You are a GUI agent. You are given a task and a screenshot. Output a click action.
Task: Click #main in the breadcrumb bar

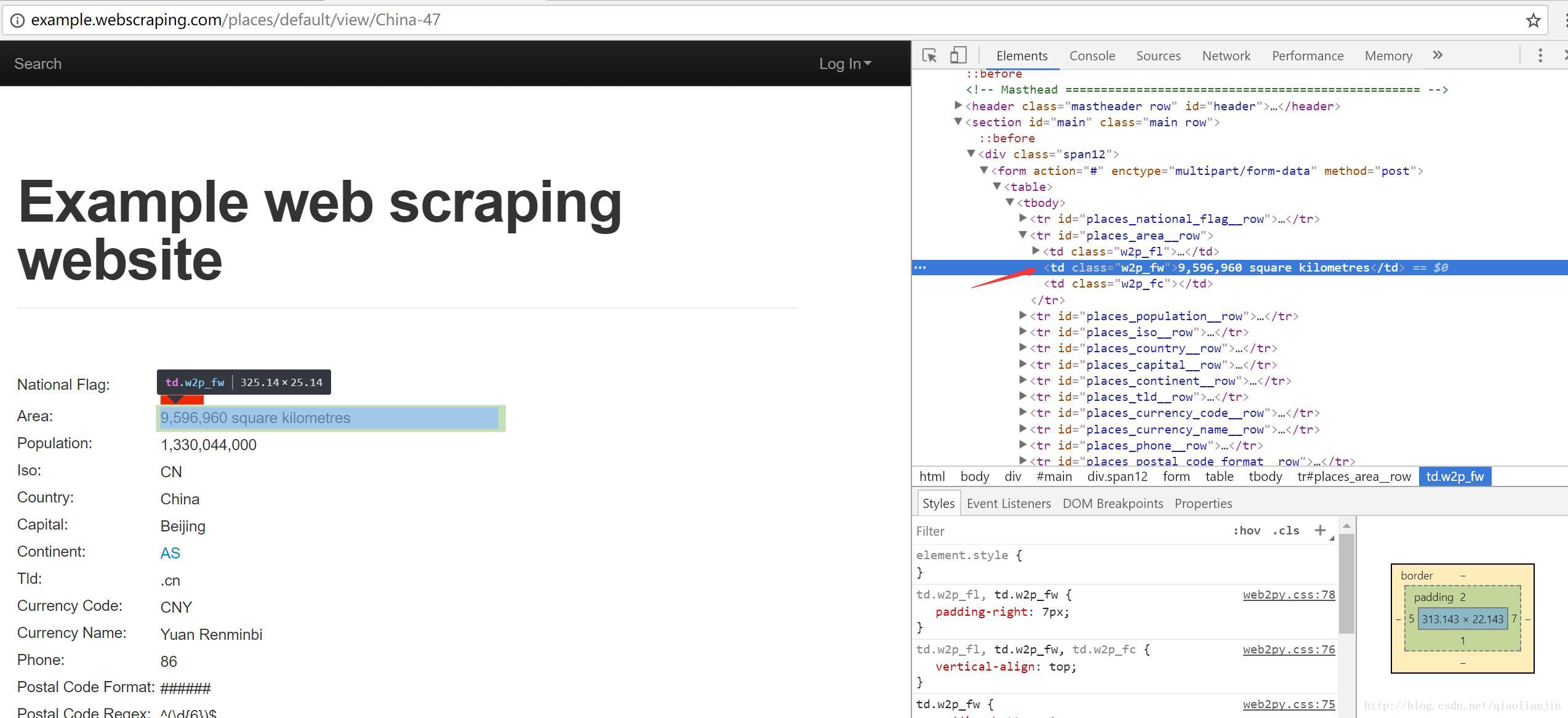coord(1054,477)
